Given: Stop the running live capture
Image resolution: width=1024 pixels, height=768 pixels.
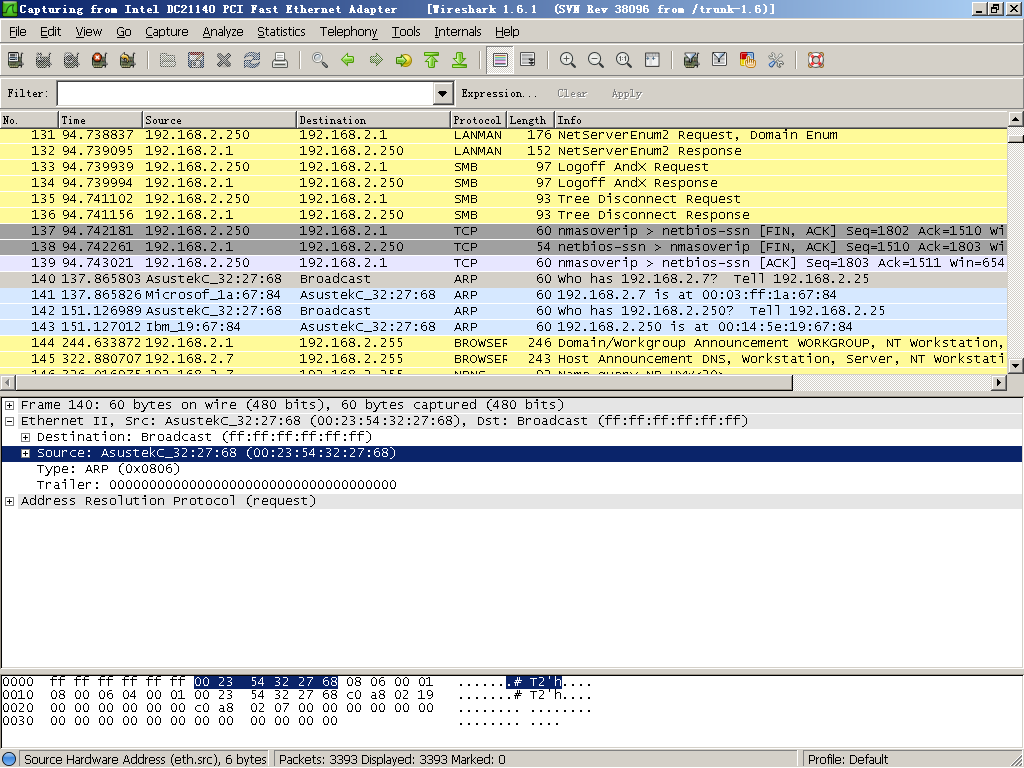Looking at the screenshot, I should coord(99,60).
